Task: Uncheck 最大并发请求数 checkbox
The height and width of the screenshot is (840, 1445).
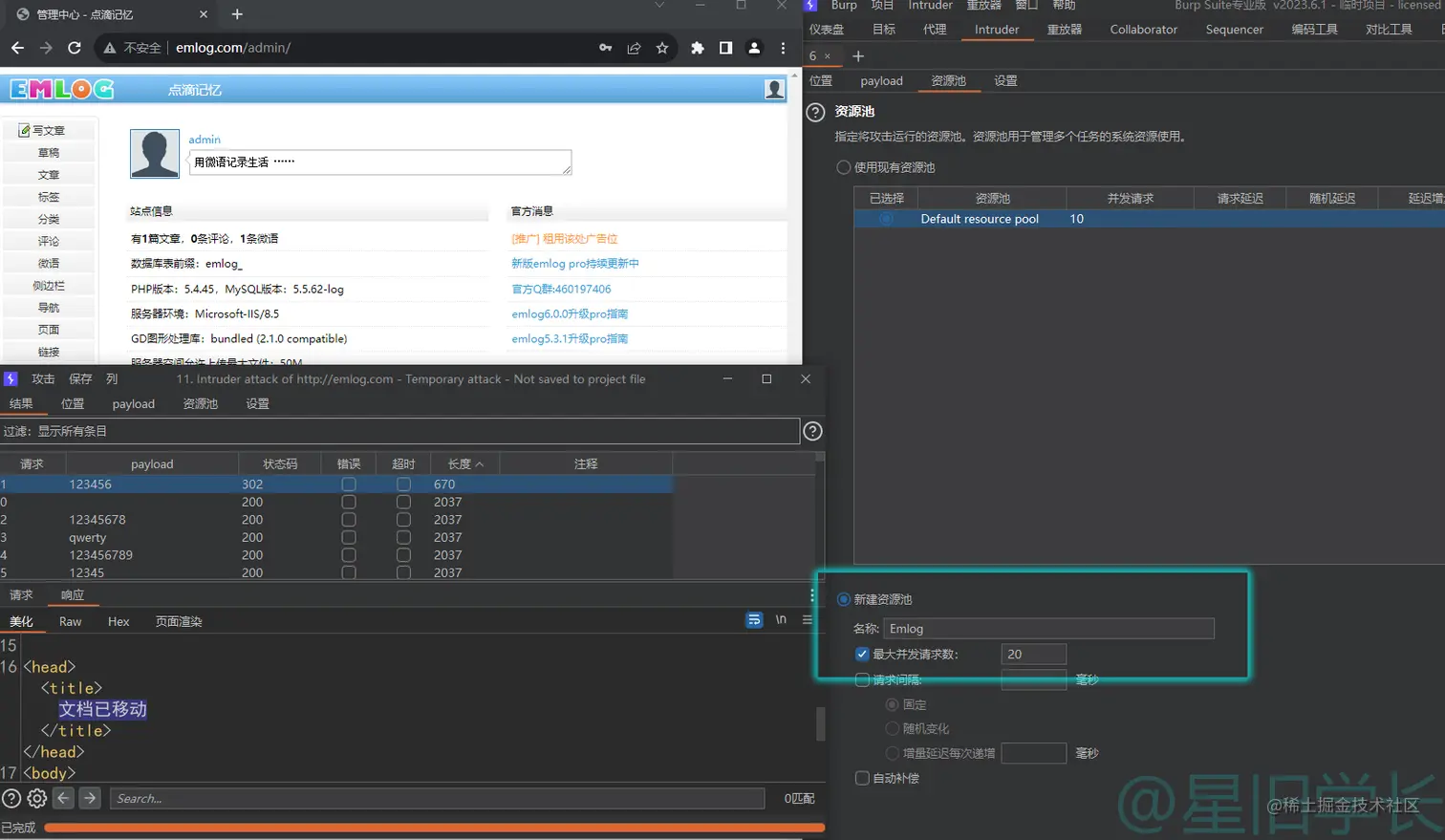Action: click(x=862, y=655)
